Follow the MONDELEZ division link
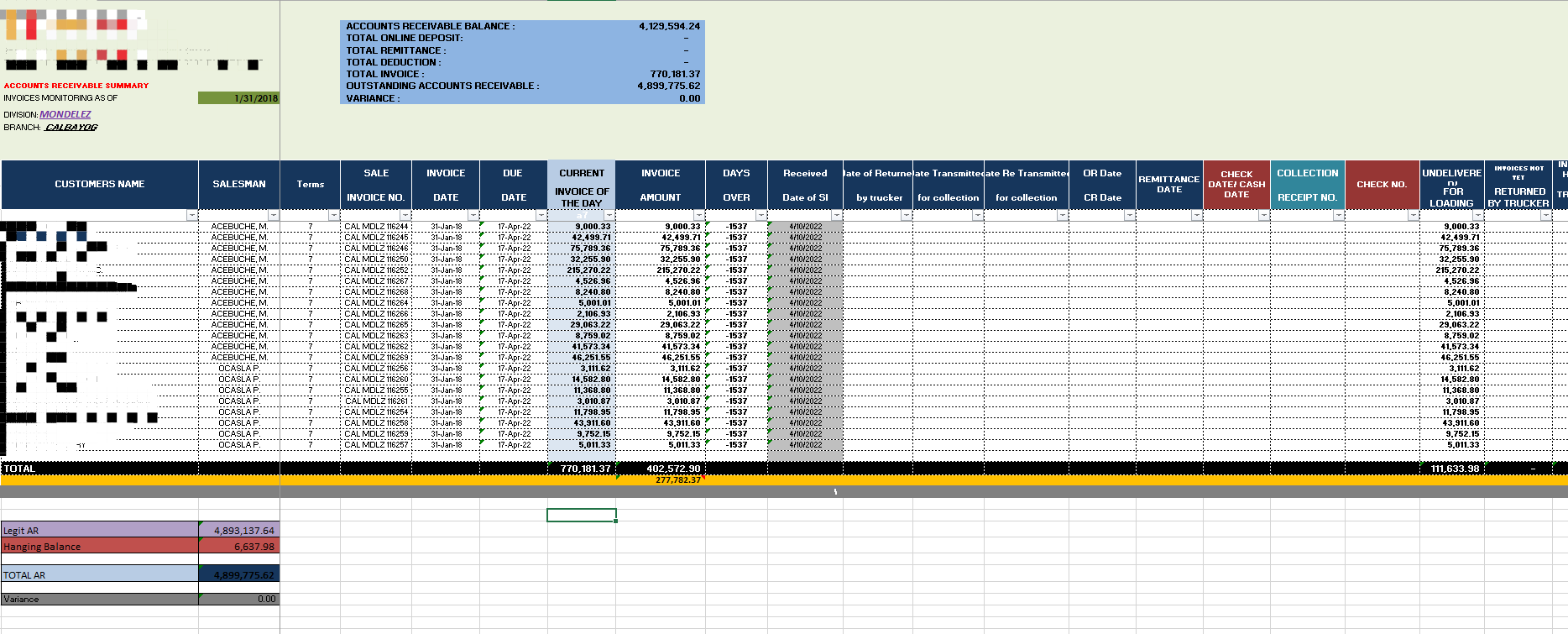The image size is (1568, 634). click(x=65, y=114)
